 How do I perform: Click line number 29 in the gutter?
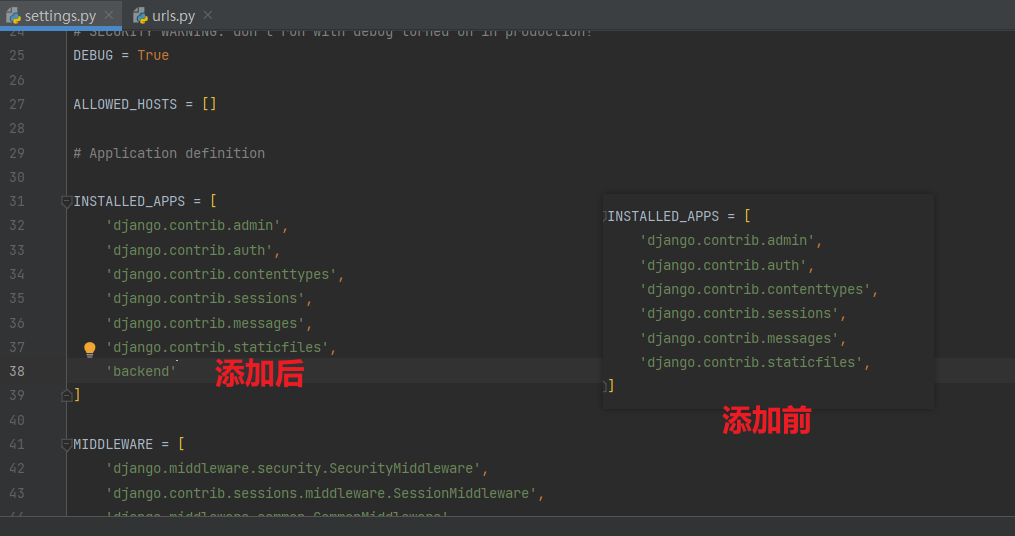point(17,153)
